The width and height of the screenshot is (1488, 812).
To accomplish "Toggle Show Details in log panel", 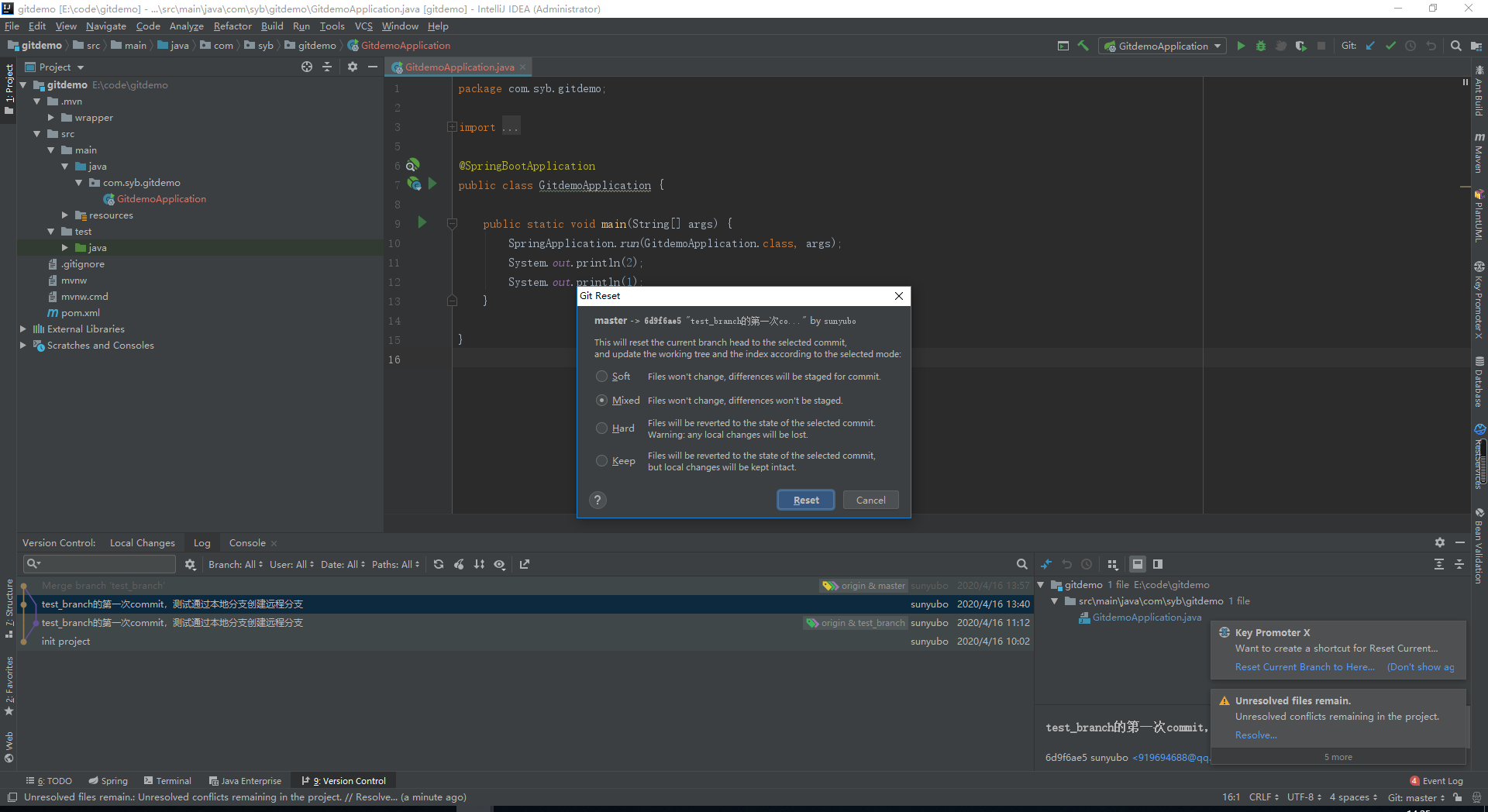I will click(1137, 565).
